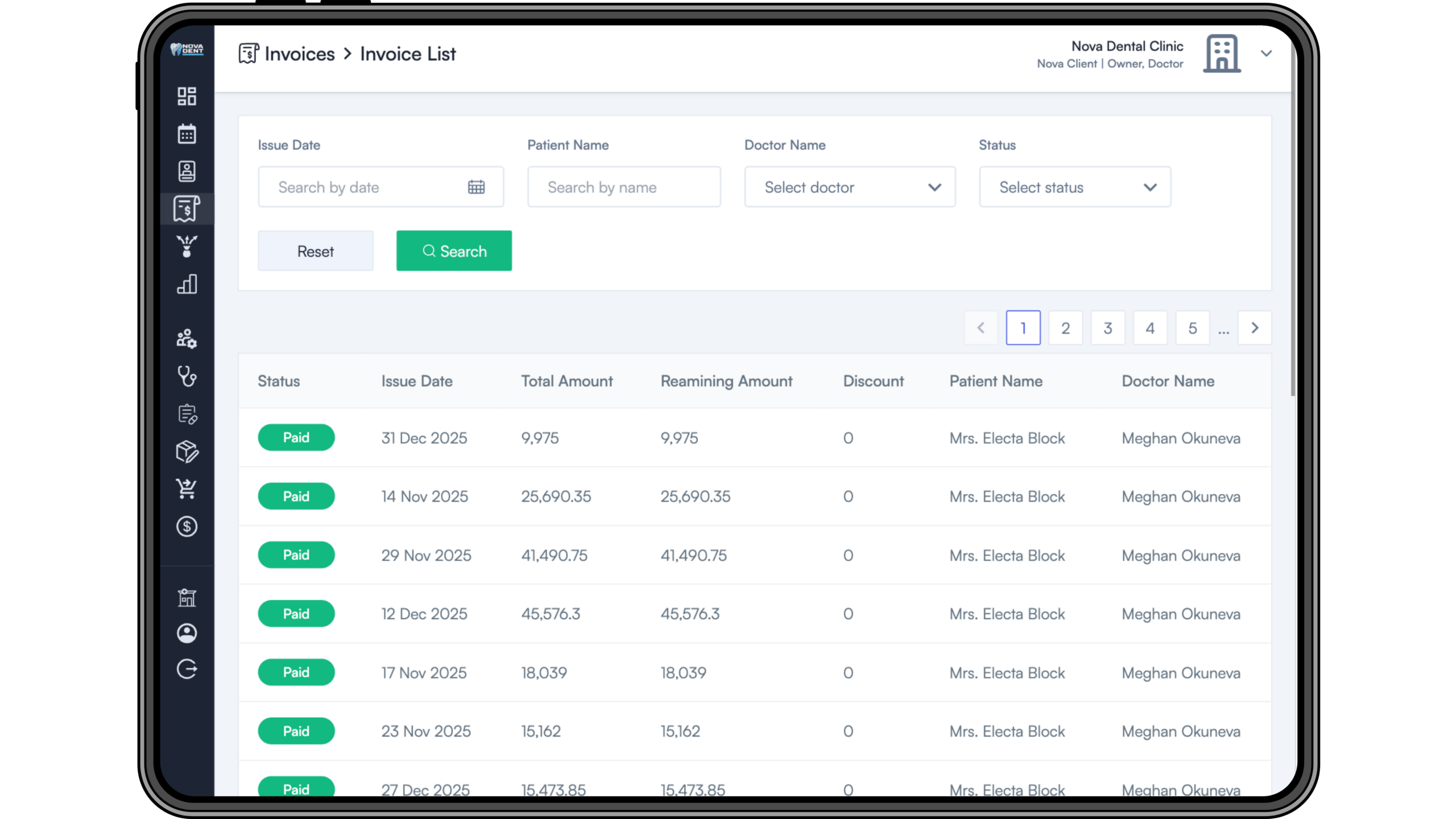Open the date picker calendar icon
The width and height of the screenshot is (1456, 819).
[x=476, y=187]
